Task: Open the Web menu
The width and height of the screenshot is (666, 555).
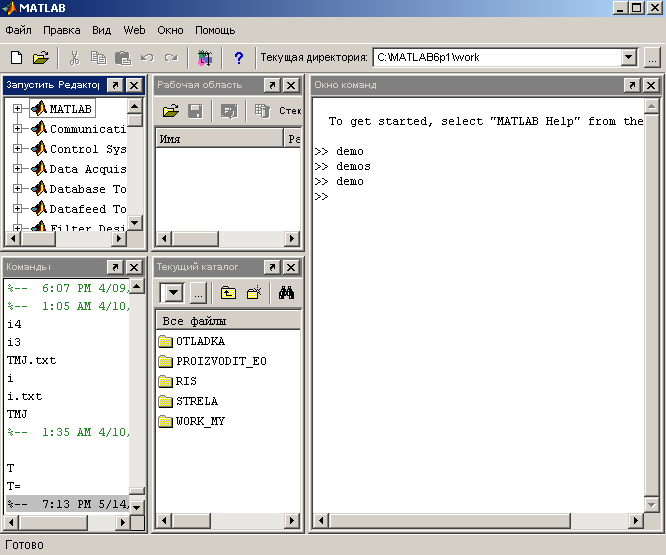Action: click(x=134, y=30)
